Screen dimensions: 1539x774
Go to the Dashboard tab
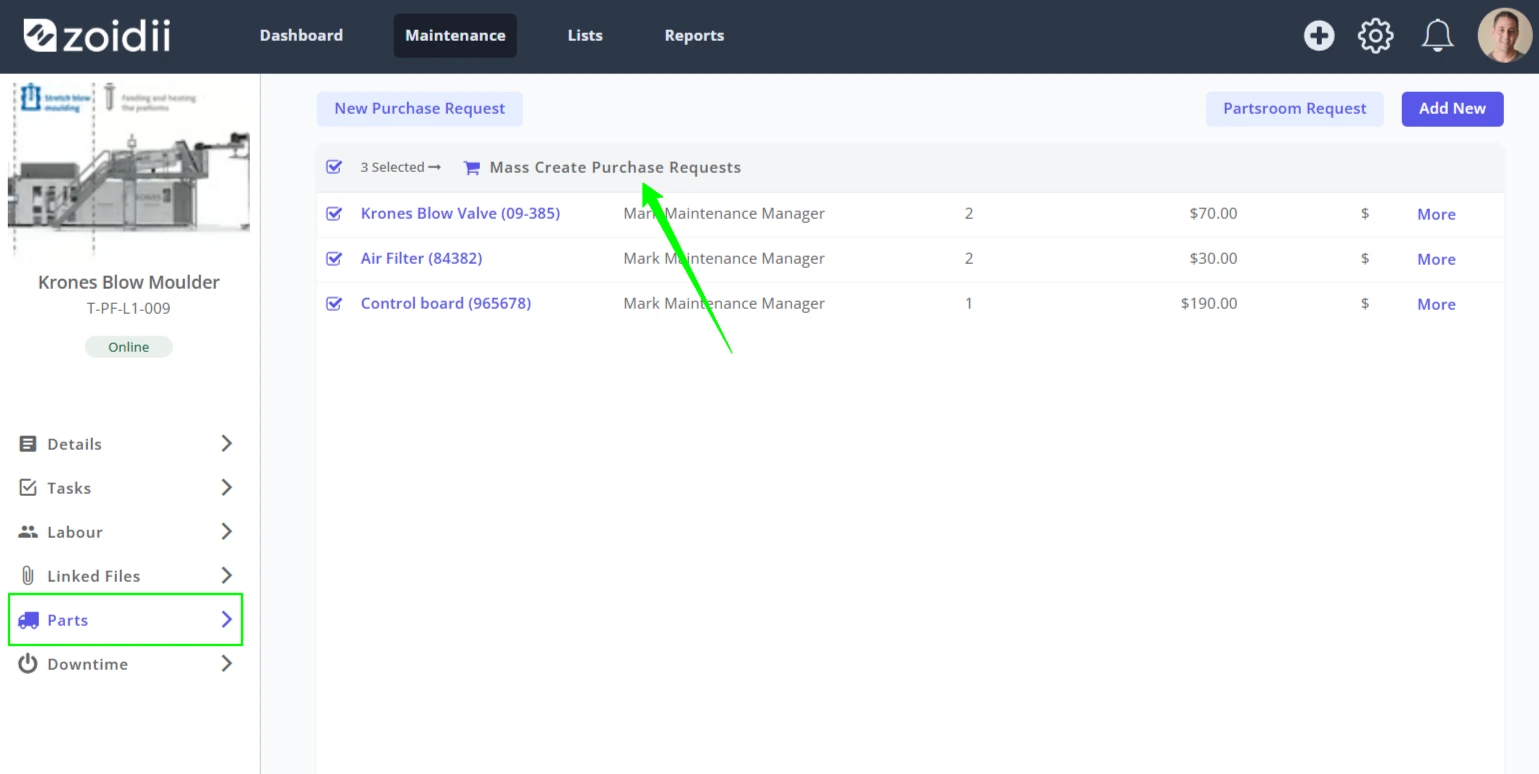301,35
